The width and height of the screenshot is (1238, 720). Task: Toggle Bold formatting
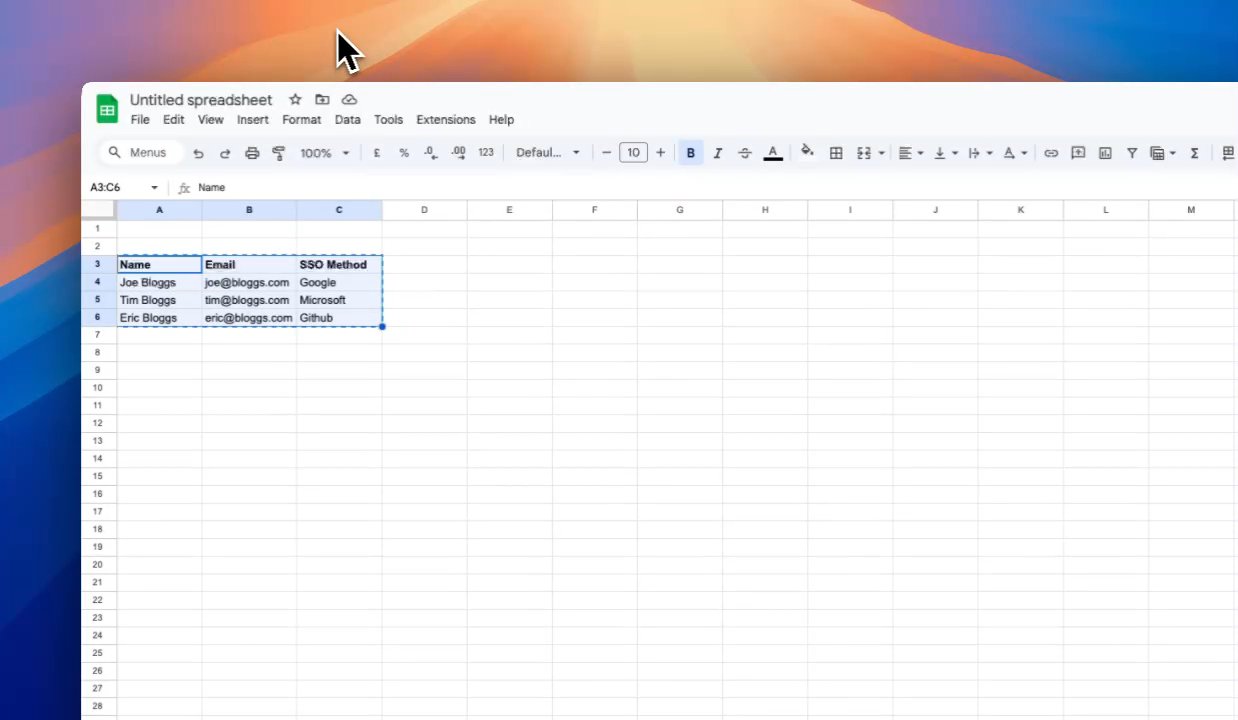[690, 153]
